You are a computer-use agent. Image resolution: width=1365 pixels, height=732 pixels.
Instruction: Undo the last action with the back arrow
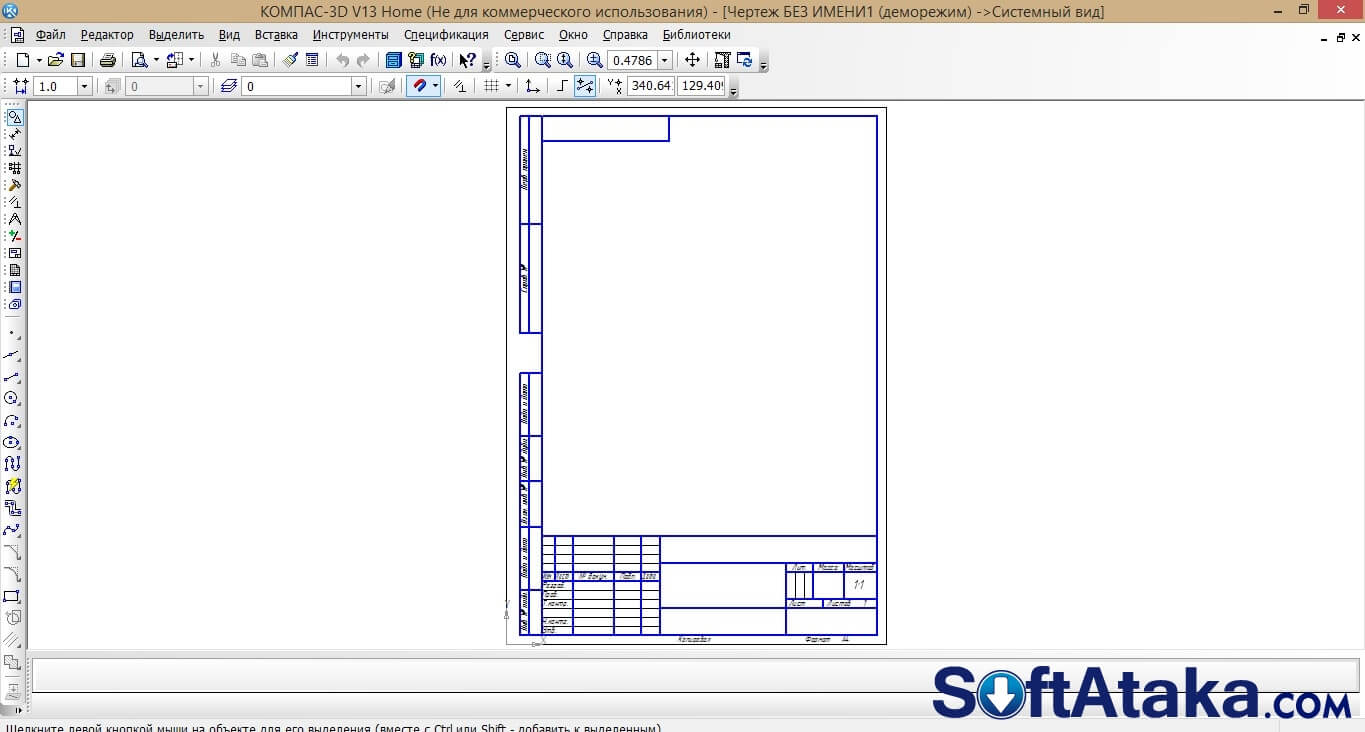pyautogui.click(x=343, y=60)
